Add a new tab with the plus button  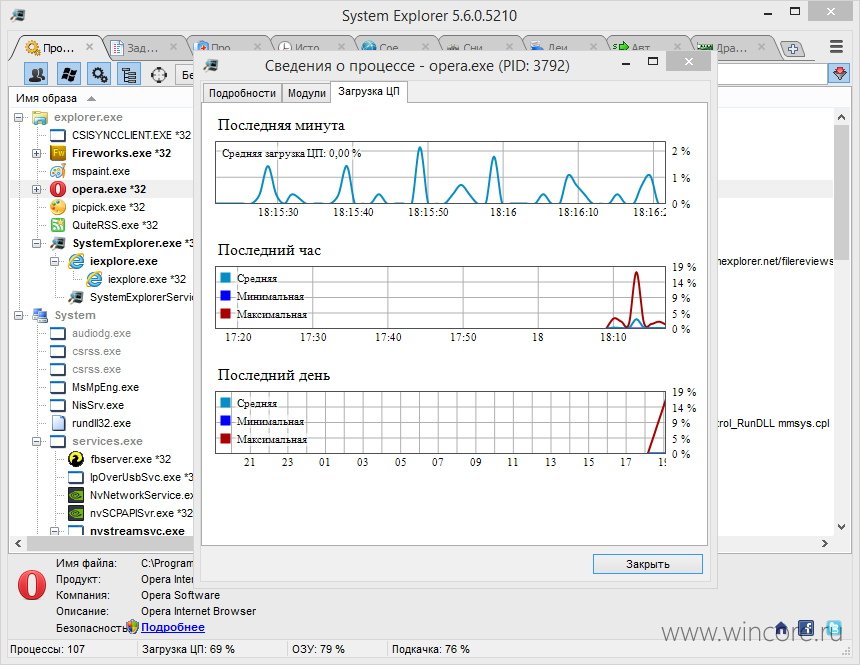793,49
